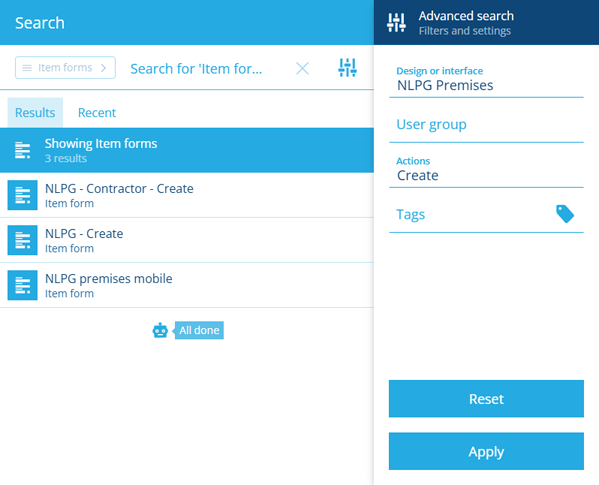Click the Search for 'Item for...' input field

click(x=206, y=69)
